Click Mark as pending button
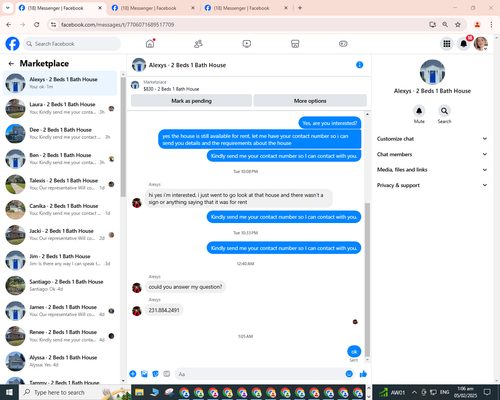Image resolution: width=500 pixels, height=400 pixels. point(191,101)
